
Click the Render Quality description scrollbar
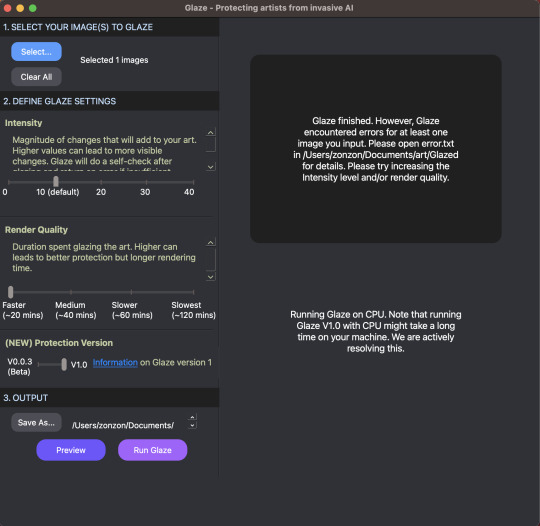[210, 259]
